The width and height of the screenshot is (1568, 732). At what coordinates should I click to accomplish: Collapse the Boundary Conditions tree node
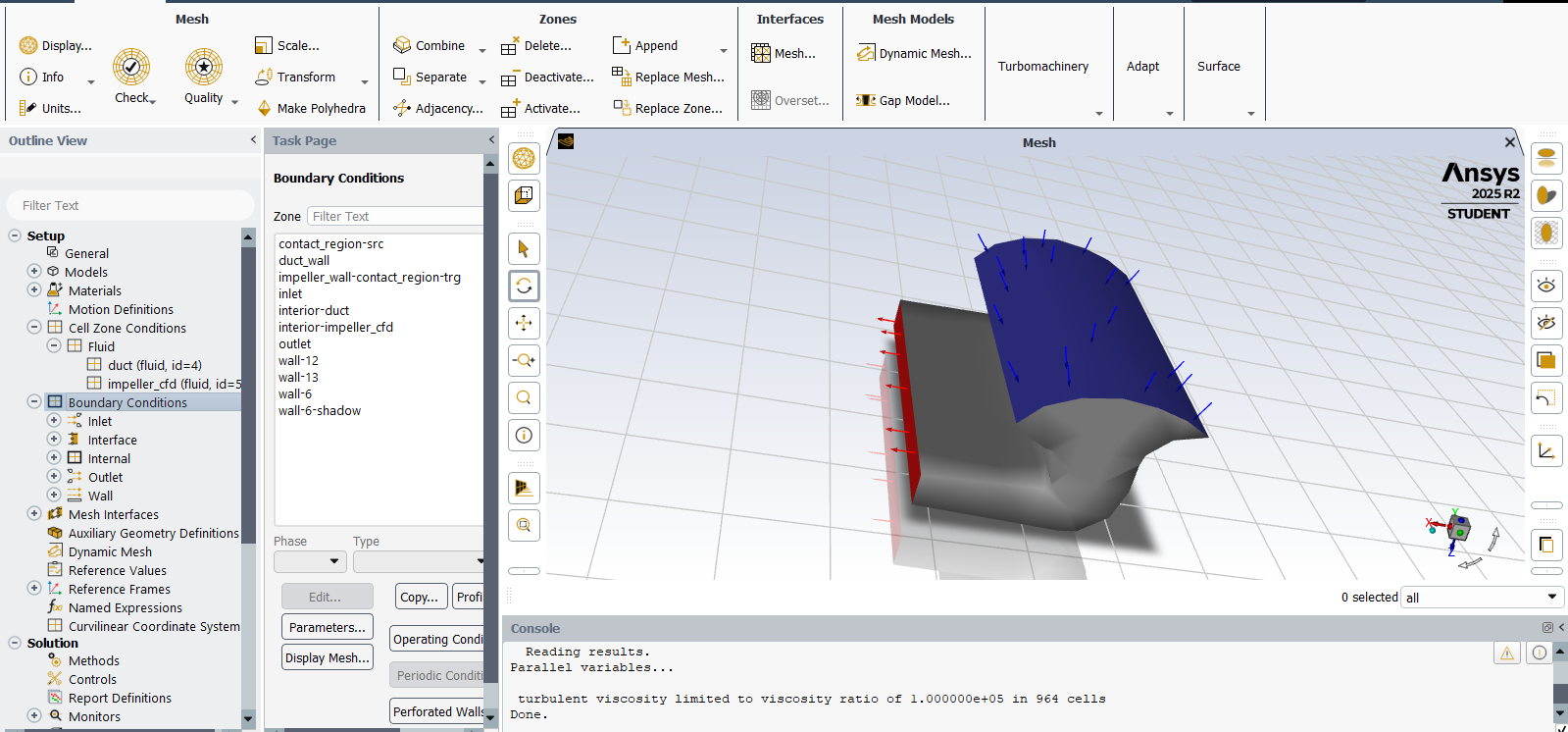coord(34,402)
